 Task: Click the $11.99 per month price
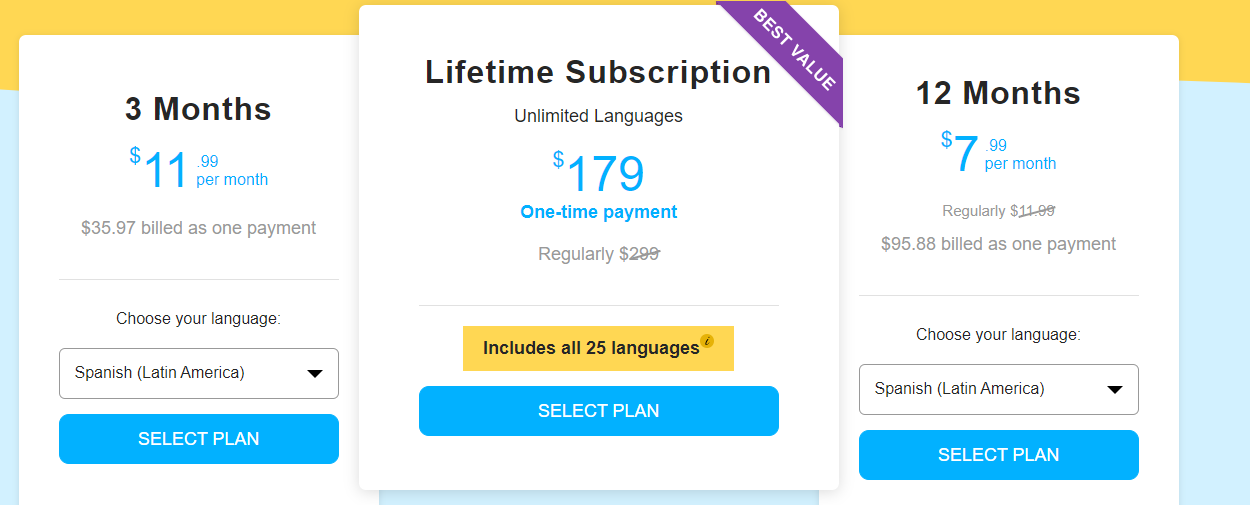pos(198,169)
